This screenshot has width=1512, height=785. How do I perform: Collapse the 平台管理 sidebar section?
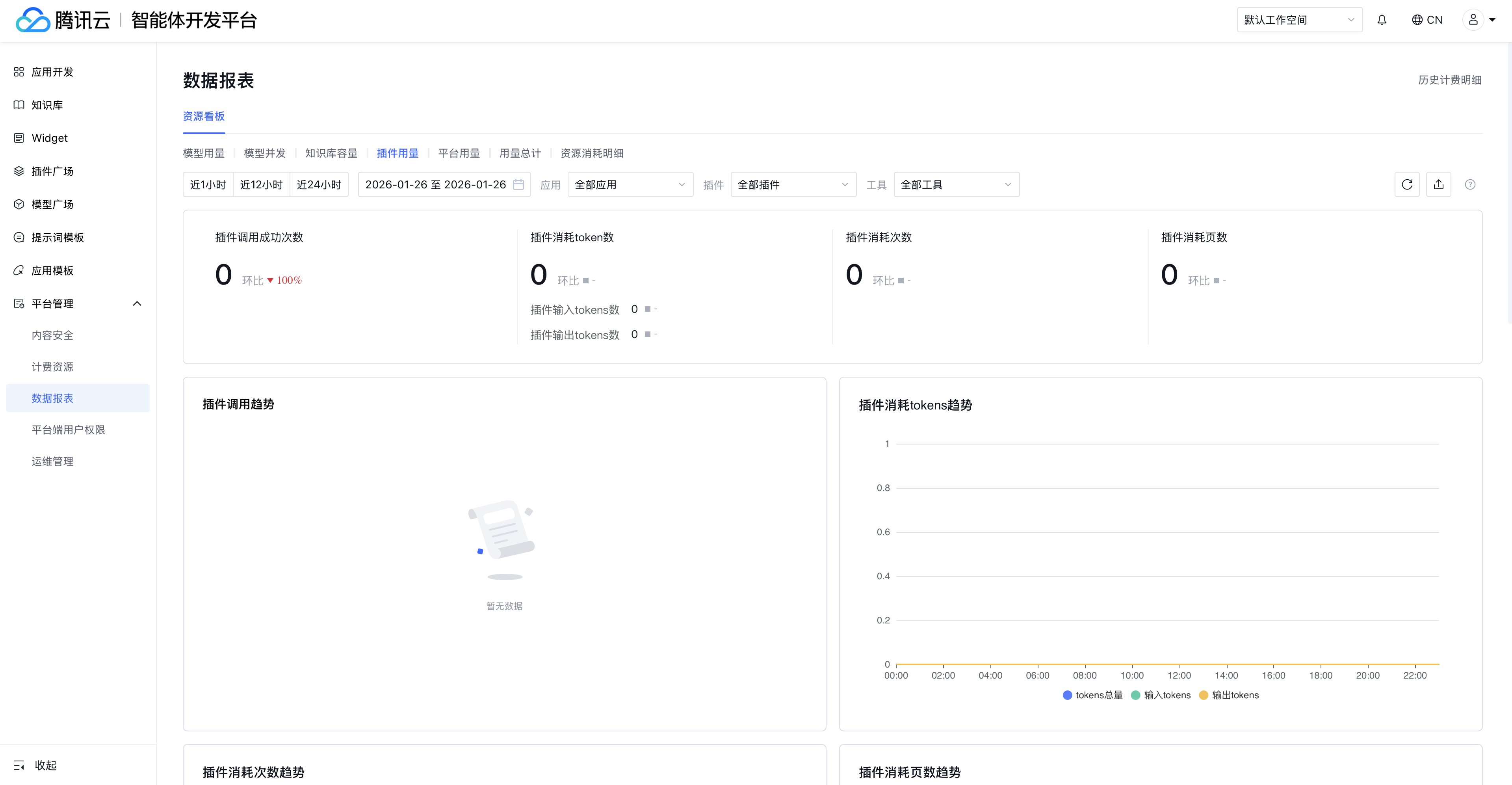click(x=137, y=303)
